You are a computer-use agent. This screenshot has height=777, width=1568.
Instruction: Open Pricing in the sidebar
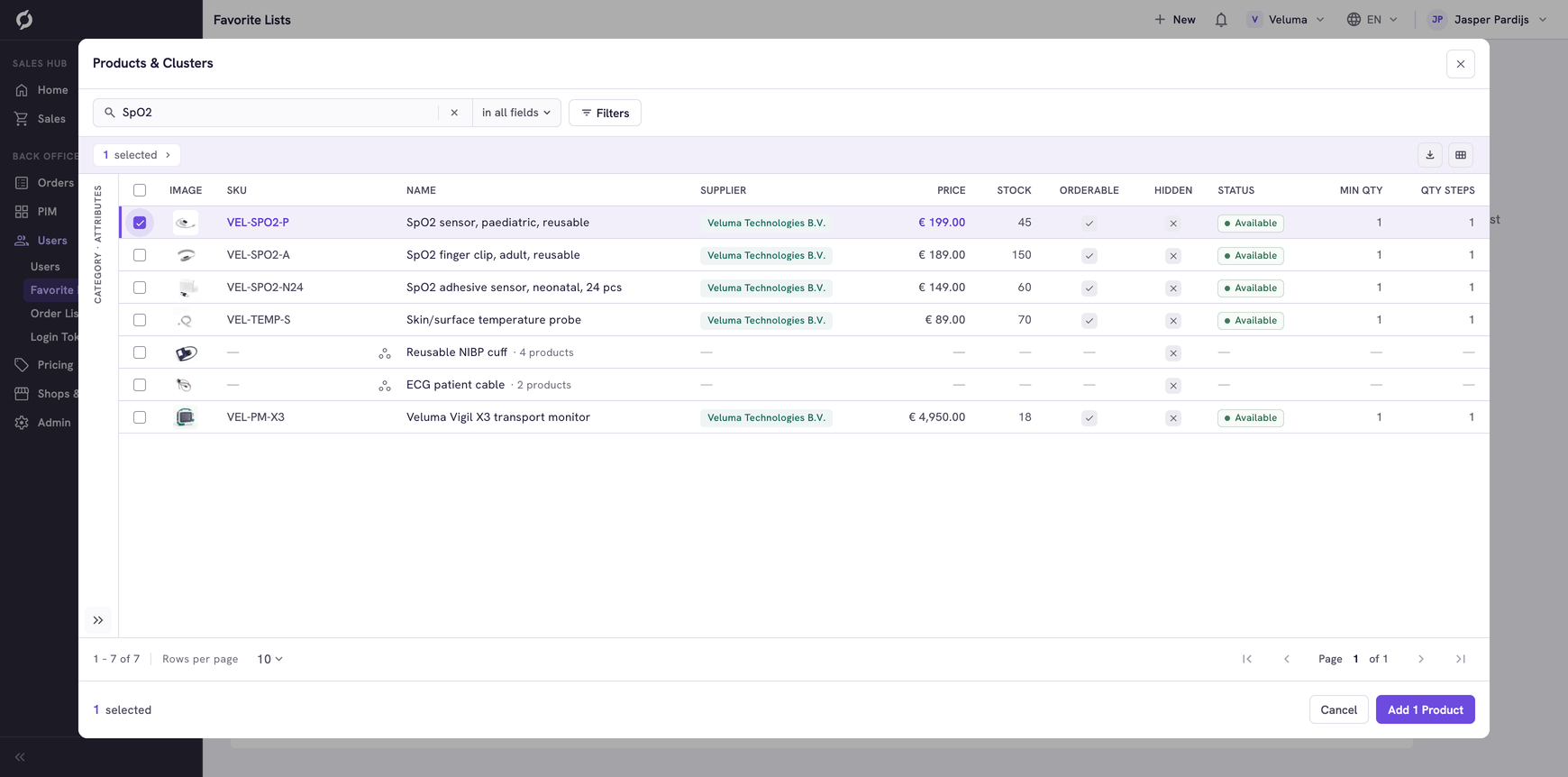(43, 365)
